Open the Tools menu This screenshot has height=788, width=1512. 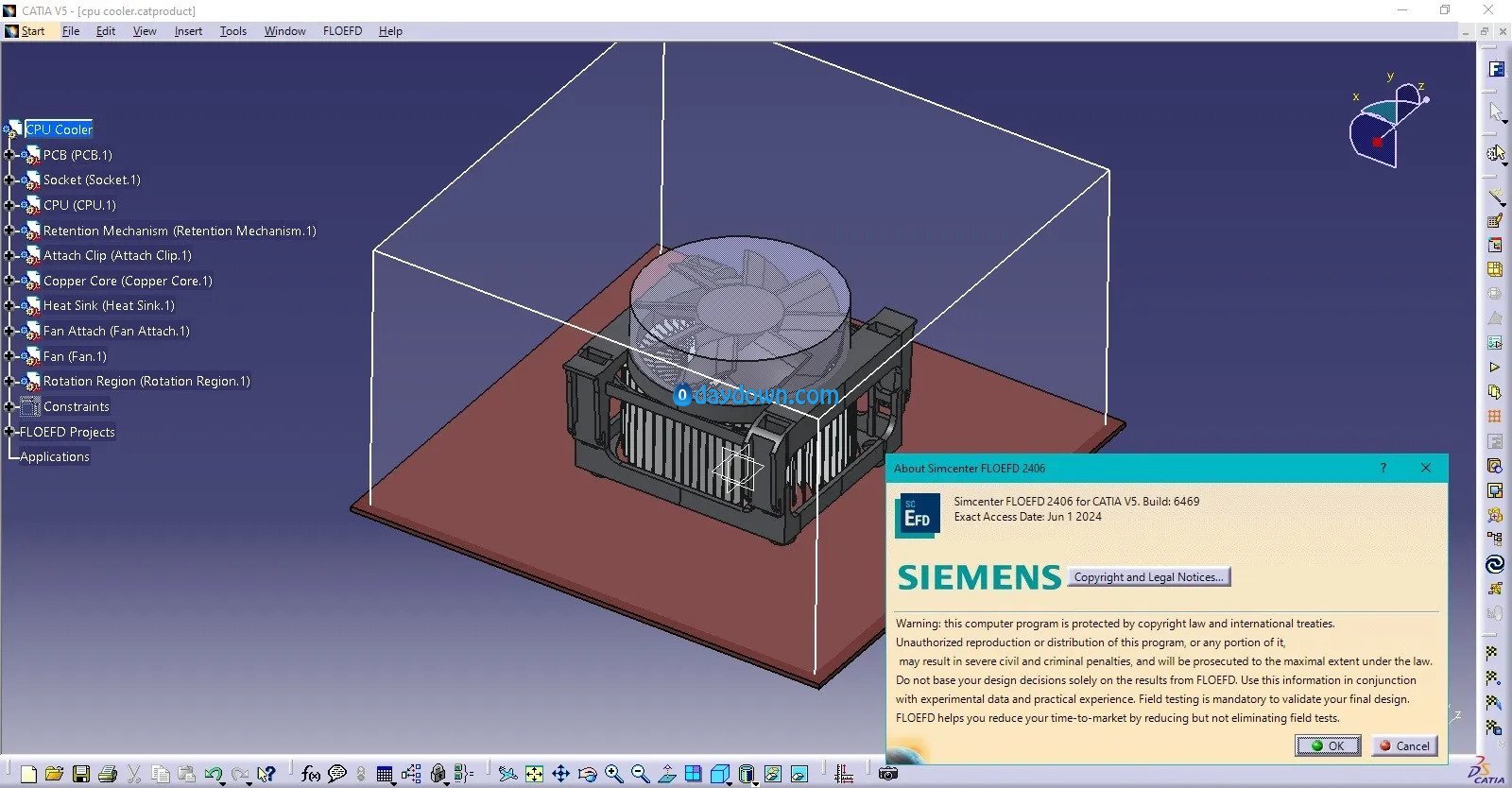pyautogui.click(x=233, y=31)
